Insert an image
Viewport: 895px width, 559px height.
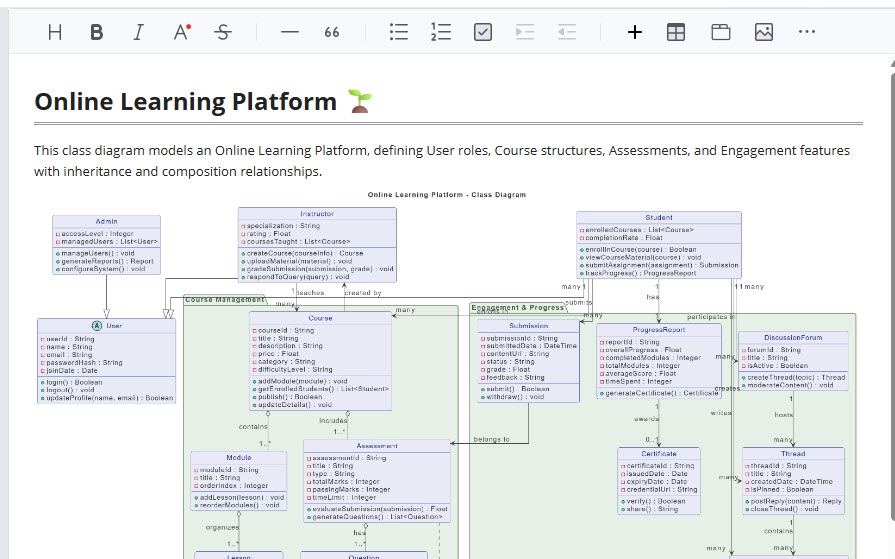tap(764, 32)
